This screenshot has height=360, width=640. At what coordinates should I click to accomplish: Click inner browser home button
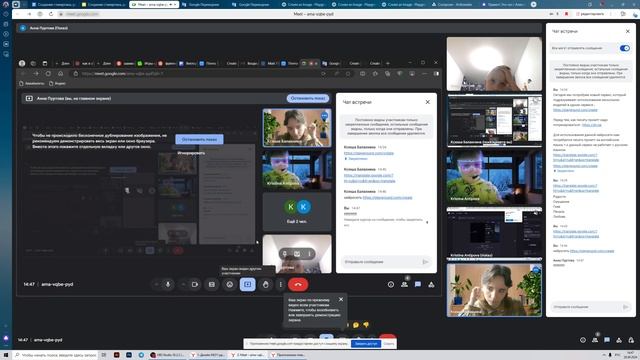pyautogui.click(x=60, y=74)
